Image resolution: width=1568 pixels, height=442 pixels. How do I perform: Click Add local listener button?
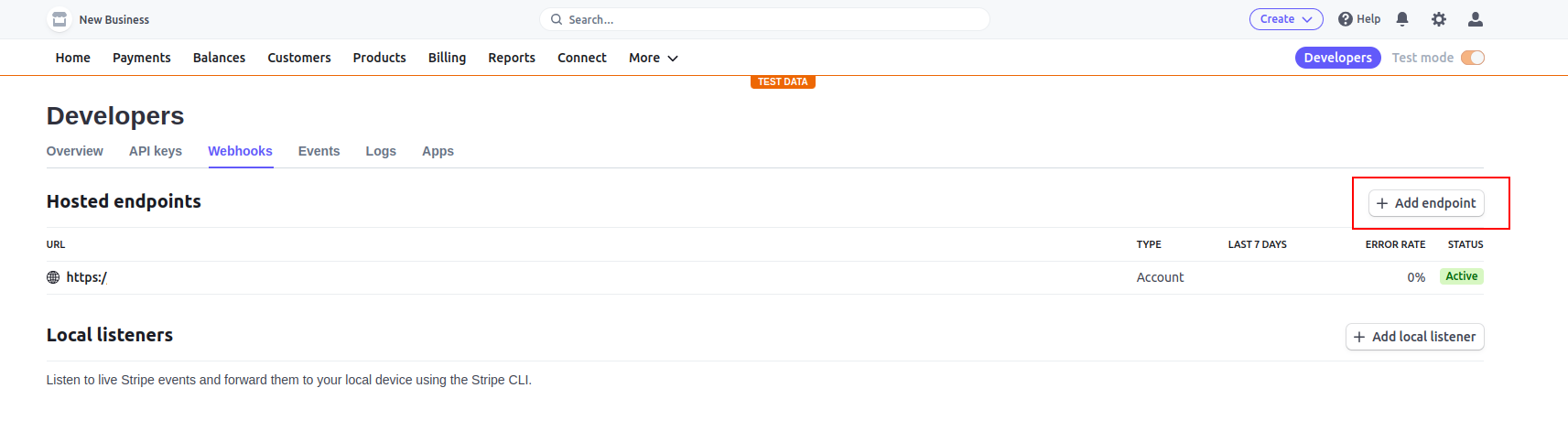coord(1415,337)
